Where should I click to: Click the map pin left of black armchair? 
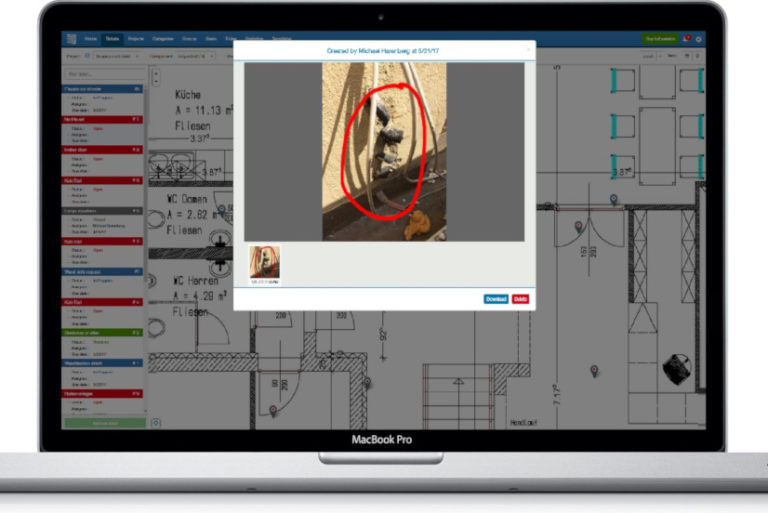(x=594, y=371)
